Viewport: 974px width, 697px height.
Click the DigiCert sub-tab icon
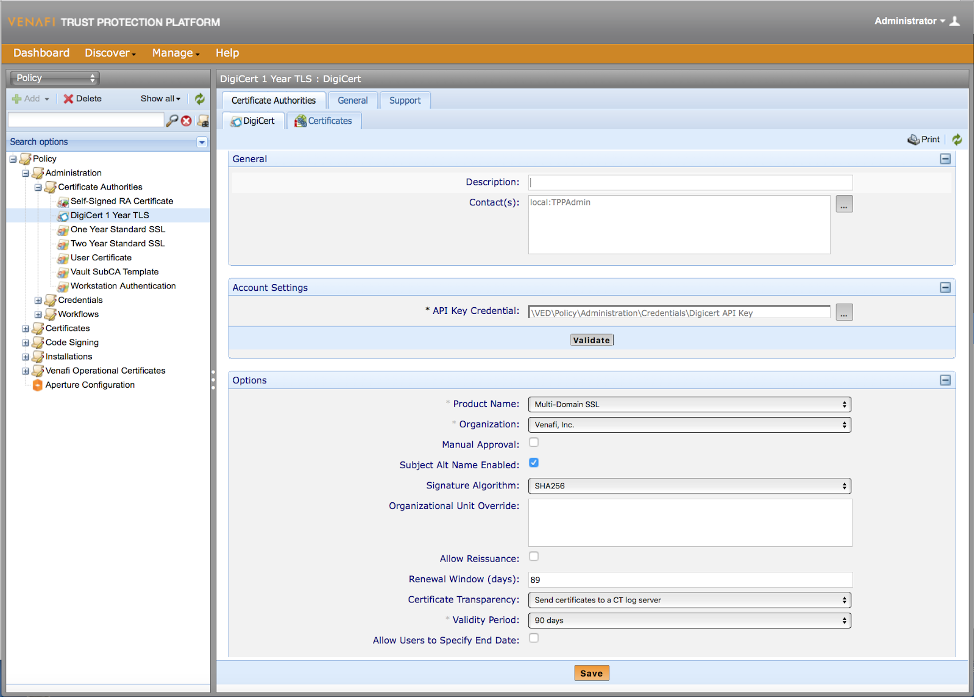click(x=236, y=122)
